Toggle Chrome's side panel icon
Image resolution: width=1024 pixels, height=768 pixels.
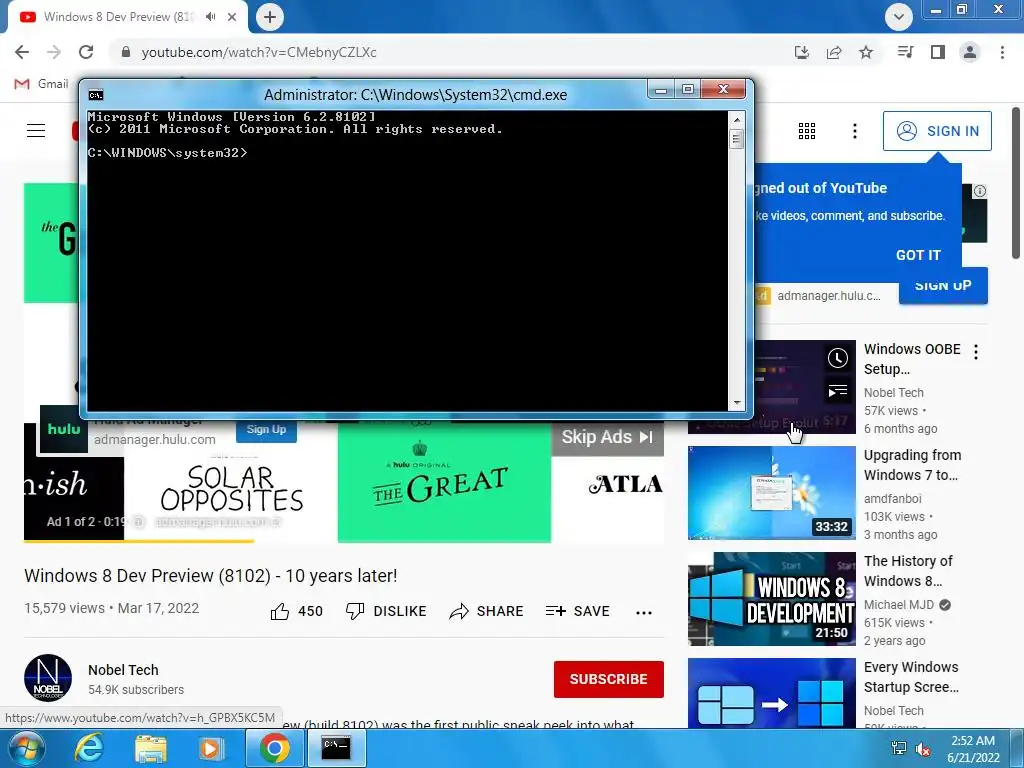(938, 52)
